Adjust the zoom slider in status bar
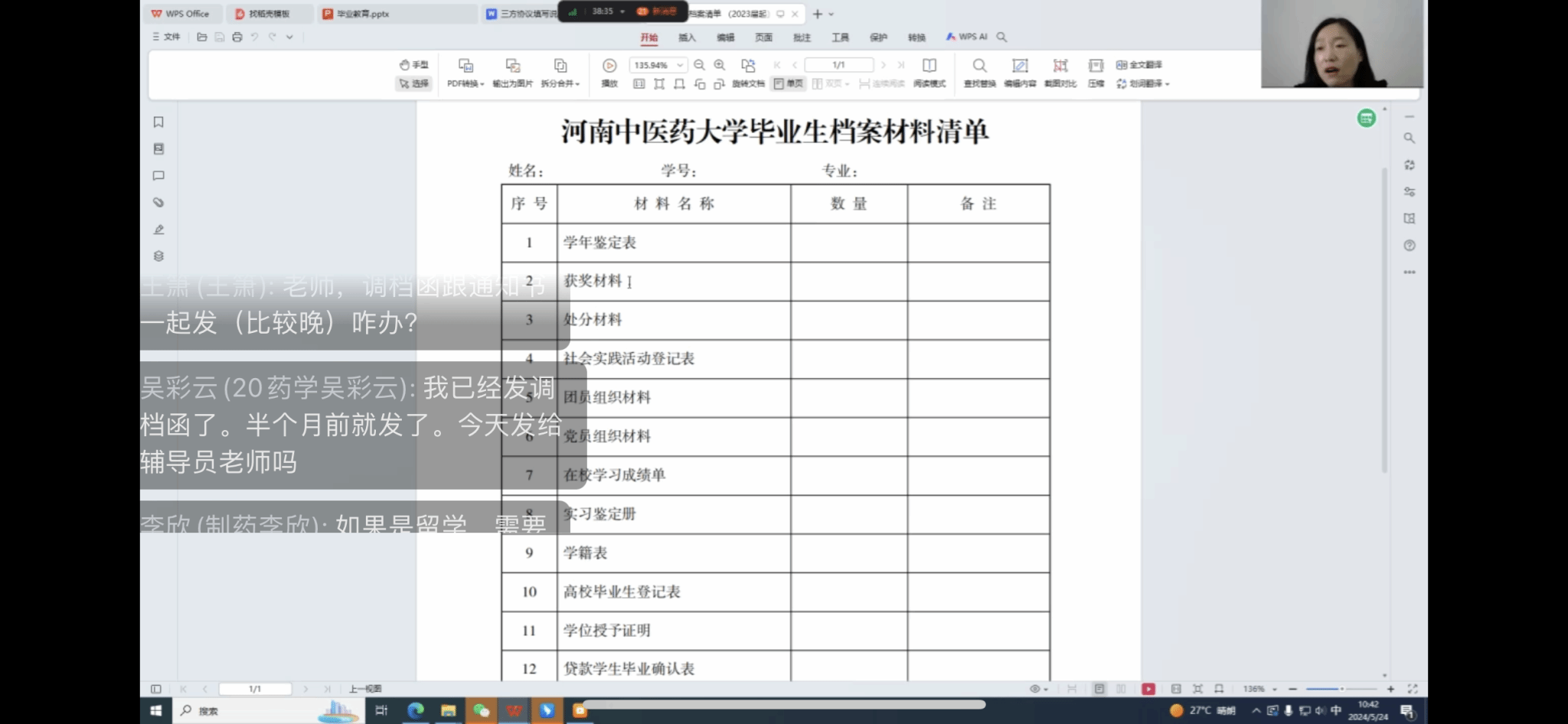The image size is (1568, 724). tap(1341, 689)
